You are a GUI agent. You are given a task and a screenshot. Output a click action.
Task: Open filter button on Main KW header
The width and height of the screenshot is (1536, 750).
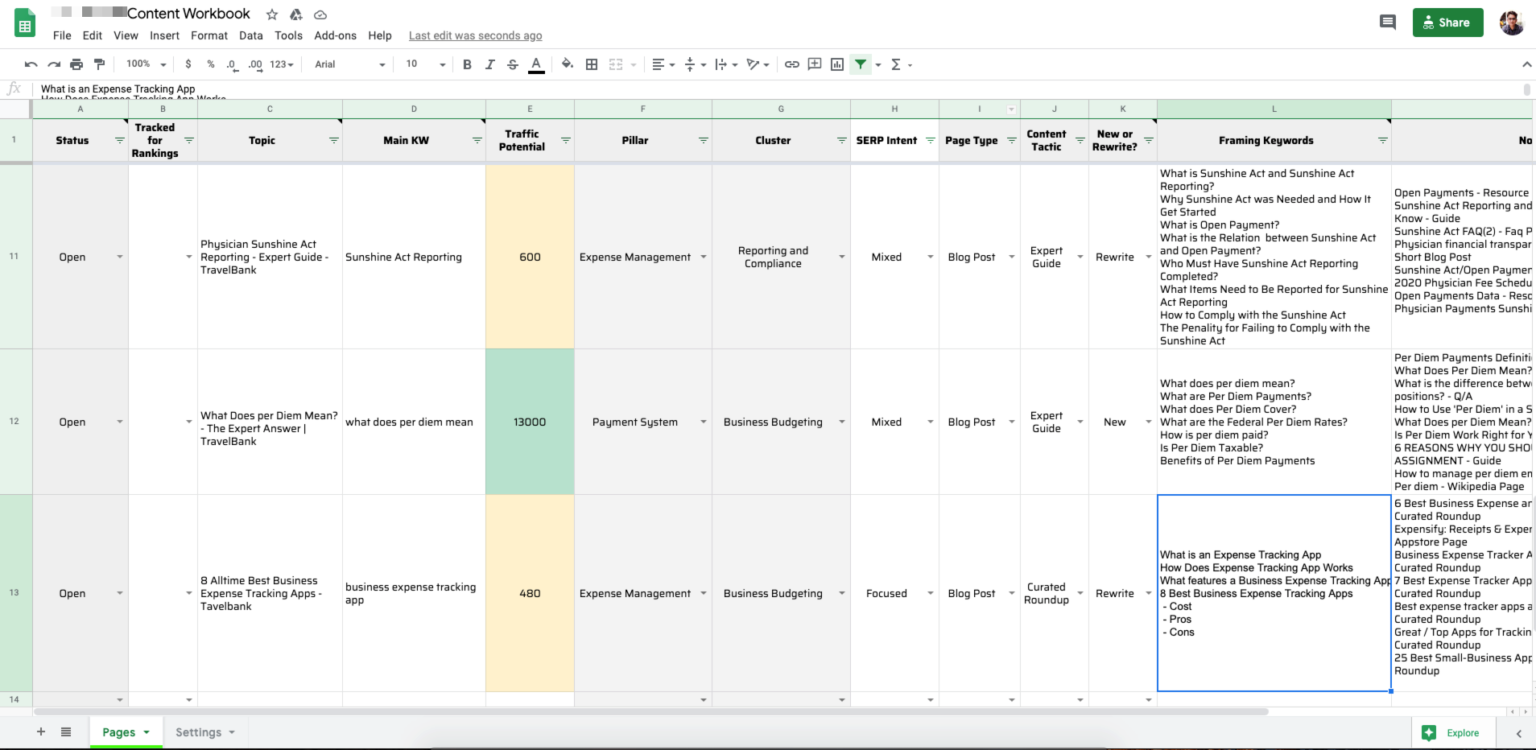[477, 141]
